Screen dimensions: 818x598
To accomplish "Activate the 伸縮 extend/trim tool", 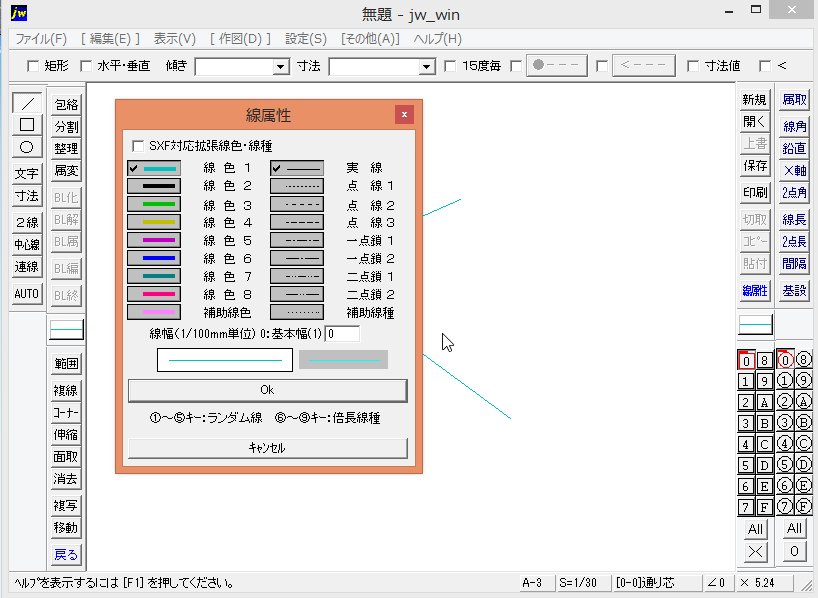I will [x=66, y=435].
